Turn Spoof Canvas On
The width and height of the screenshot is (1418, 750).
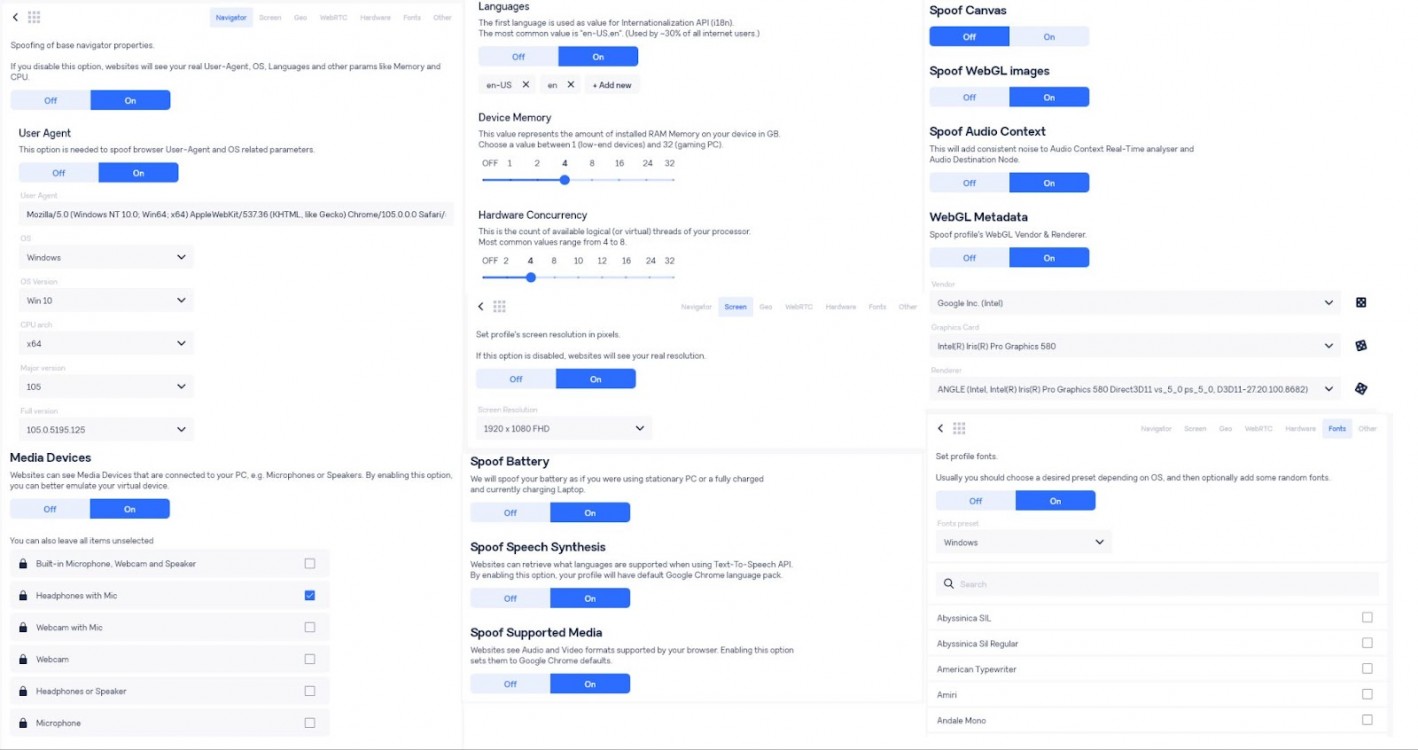point(1049,37)
